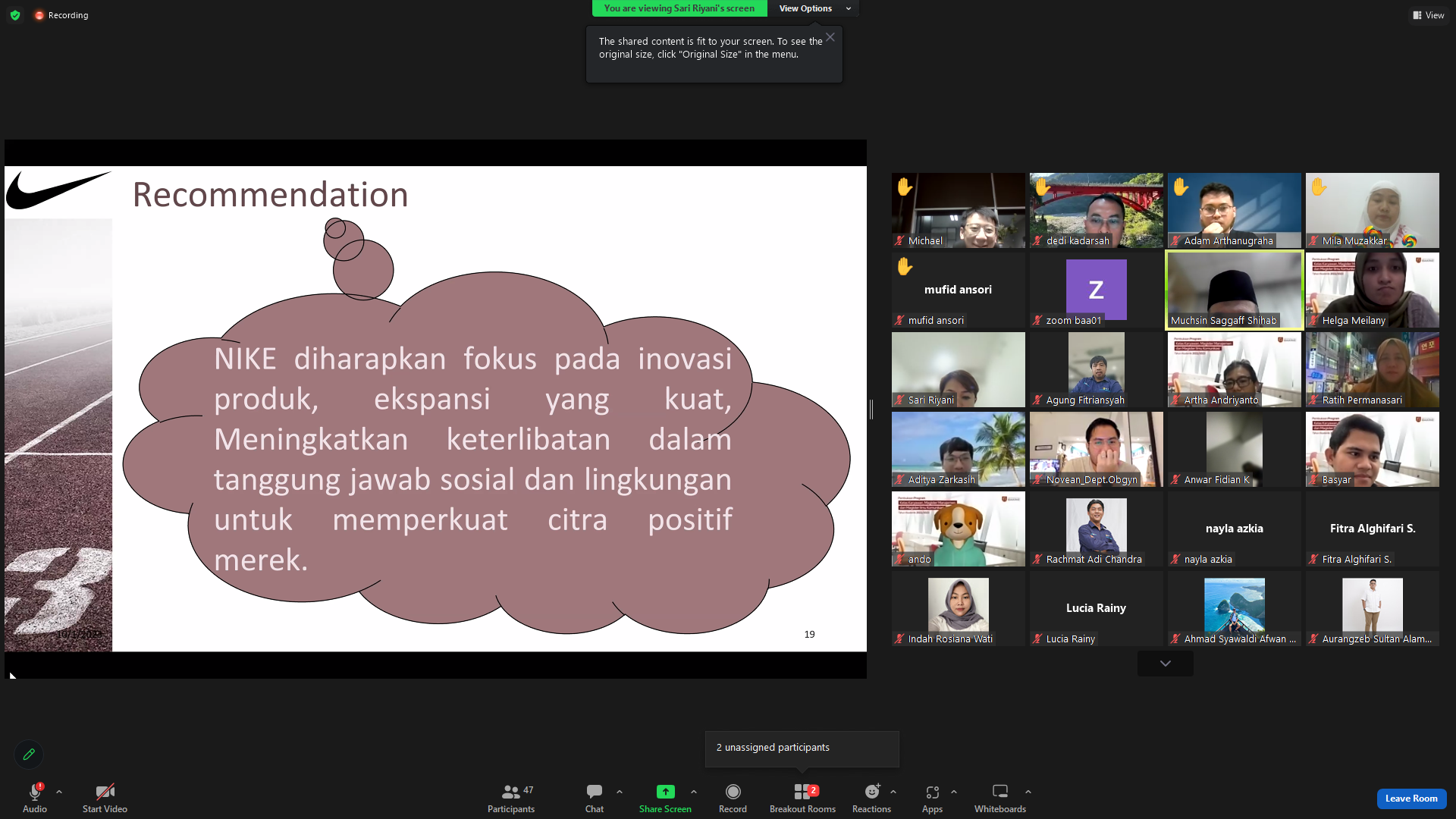Screen dimensions: 1456x819
Task: Click the red Recording indicator
Action: coord(61,15)
